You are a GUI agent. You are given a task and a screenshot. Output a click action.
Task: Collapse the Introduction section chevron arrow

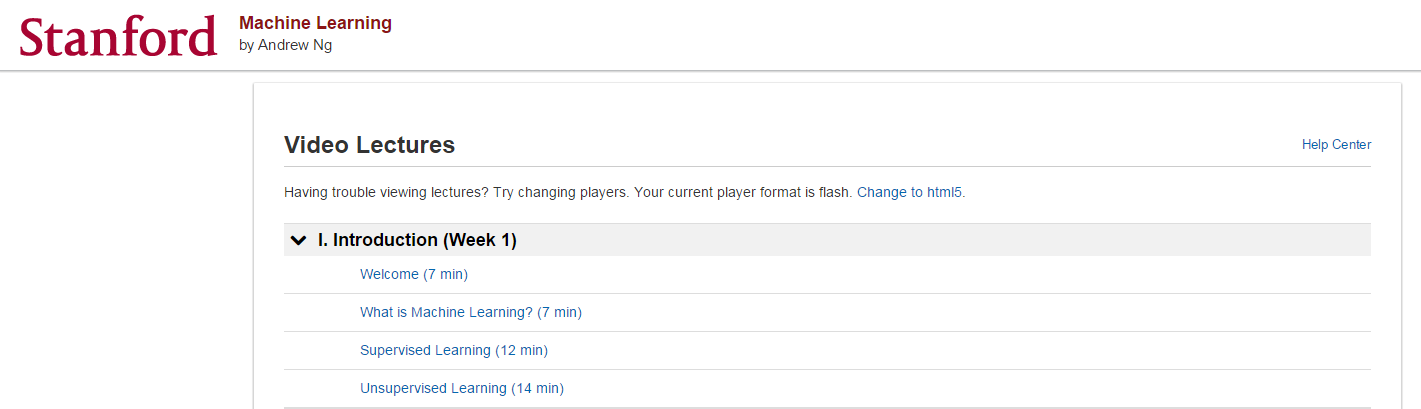tap(298, 240)
